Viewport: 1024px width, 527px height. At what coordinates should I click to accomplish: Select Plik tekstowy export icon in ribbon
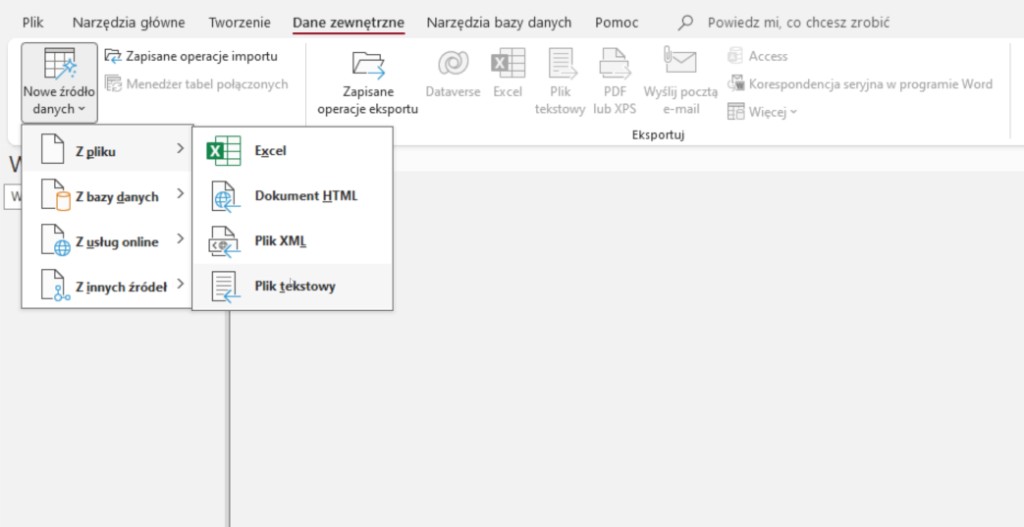[x=560, y=65]
